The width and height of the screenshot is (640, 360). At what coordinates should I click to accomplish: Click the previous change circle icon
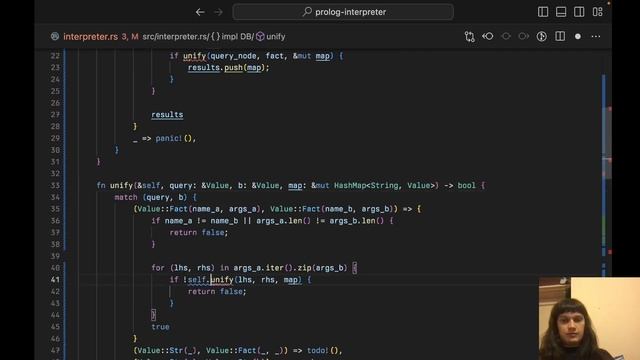506,37
